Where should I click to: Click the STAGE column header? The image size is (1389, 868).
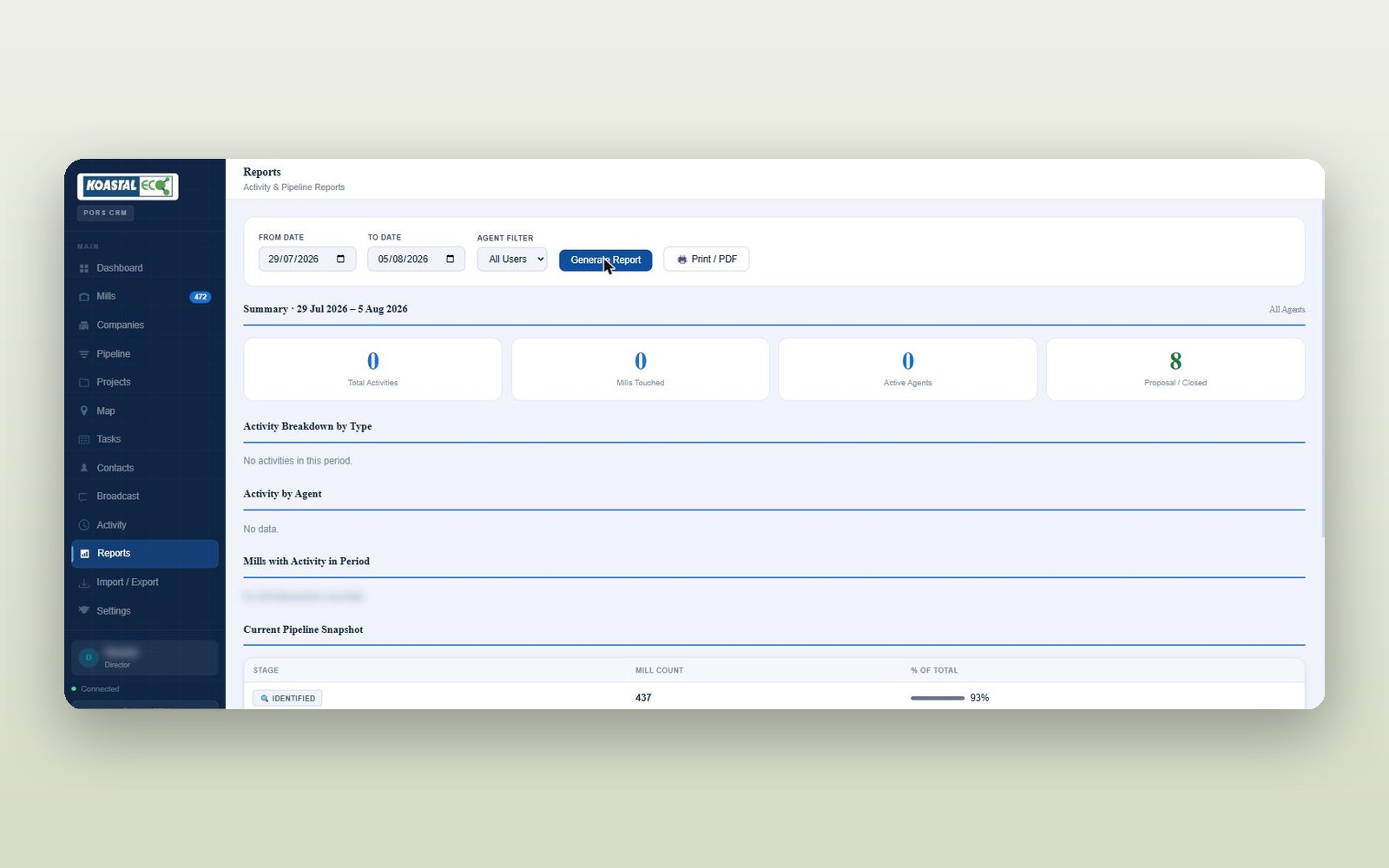(266, 670)
